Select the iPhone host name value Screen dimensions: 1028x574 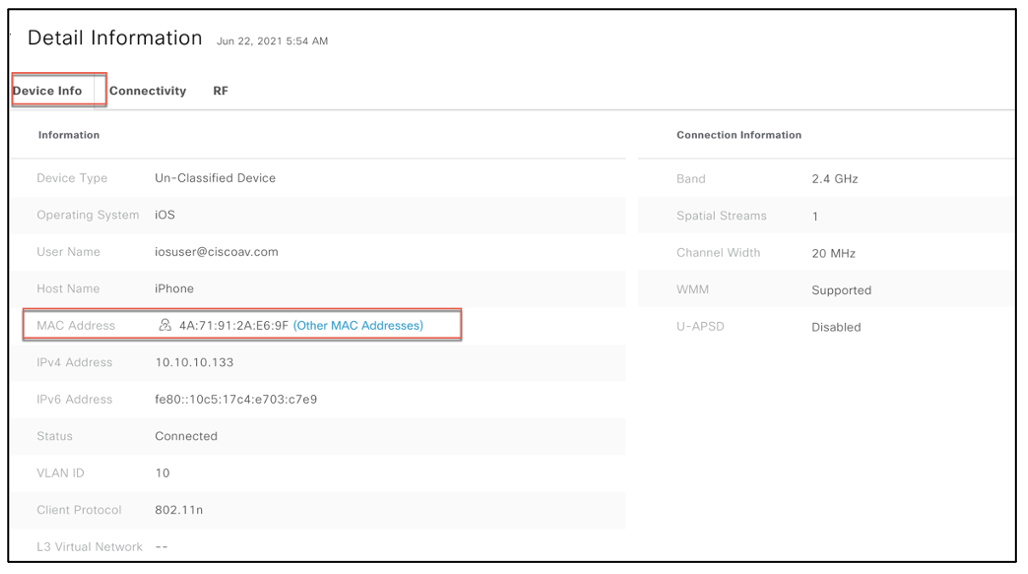click(174, 289)
